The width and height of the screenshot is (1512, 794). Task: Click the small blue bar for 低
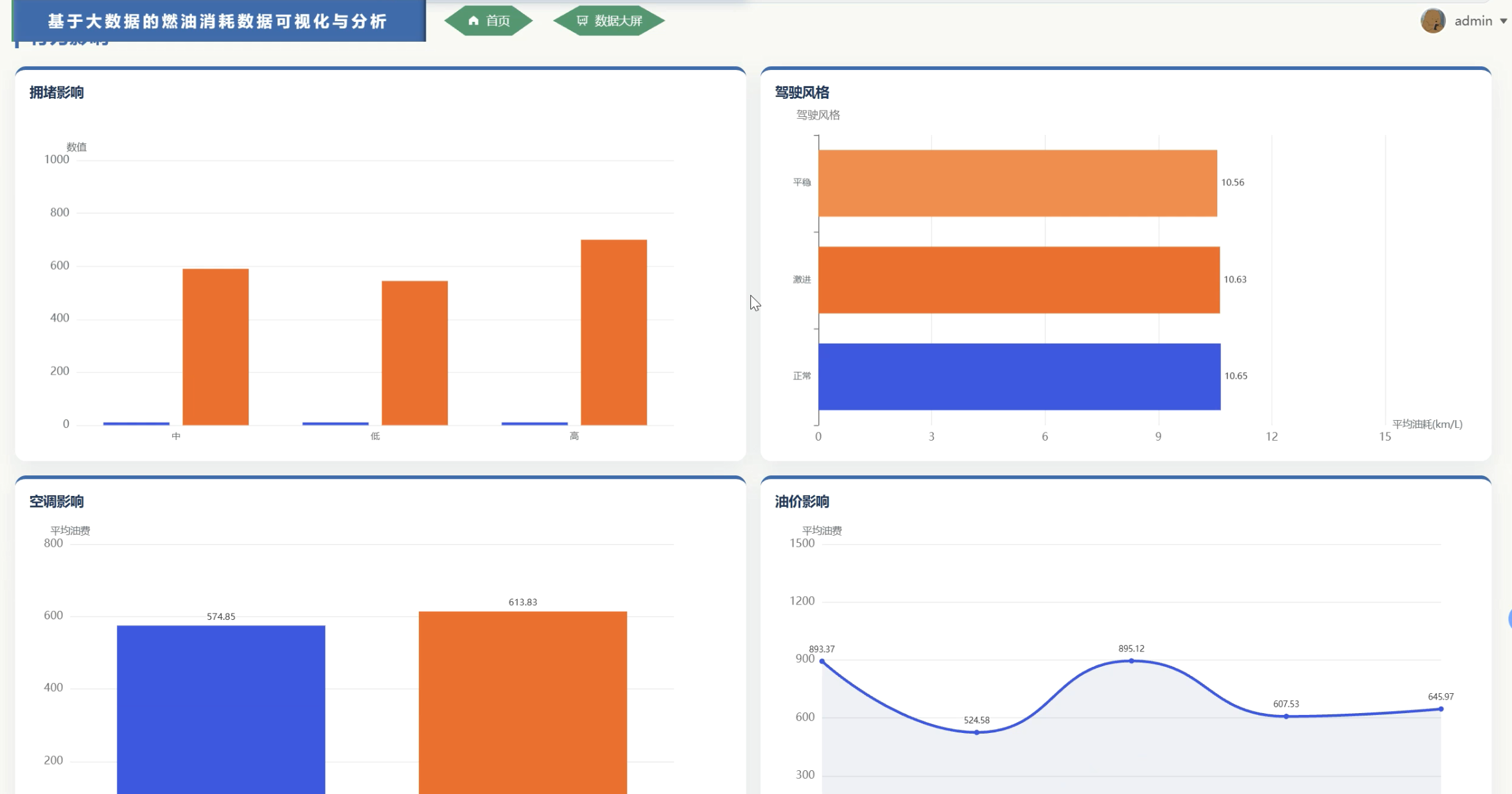click(x=335, y=423)
